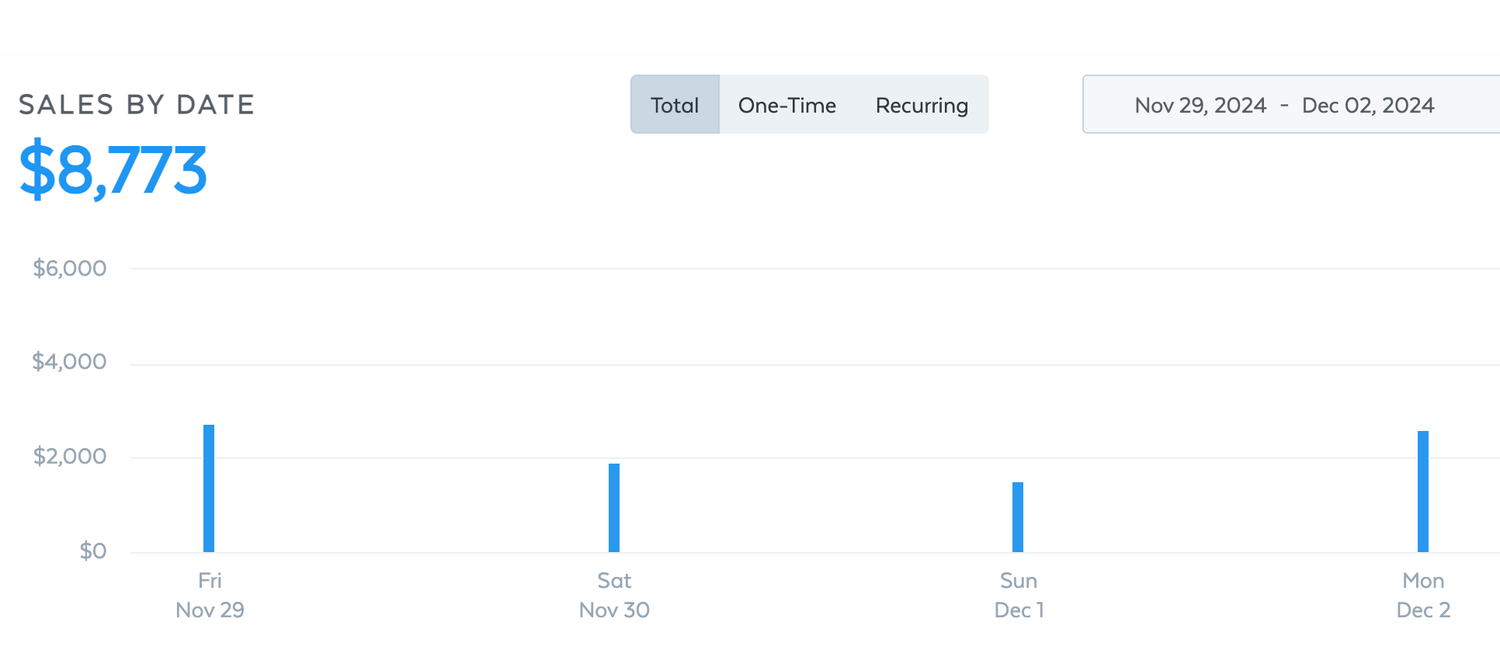
Task: Click the Sales By Date heading
Action: tap(137, 104)
